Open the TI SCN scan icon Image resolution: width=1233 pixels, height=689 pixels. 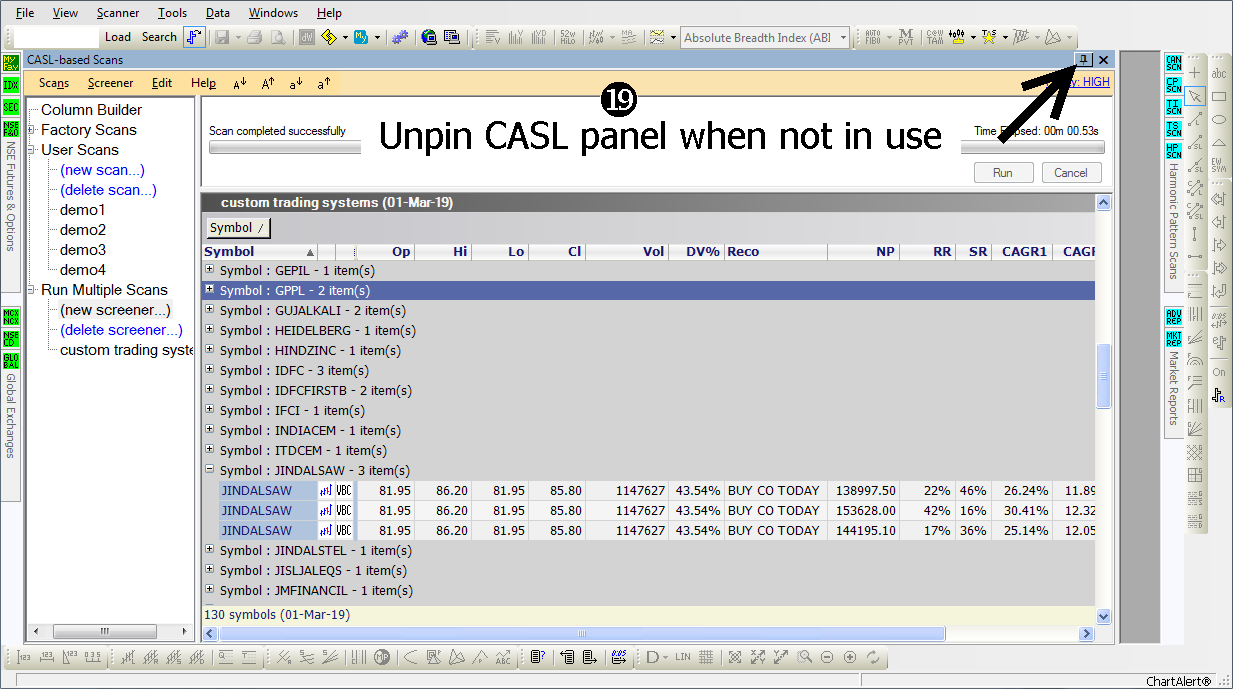tap(1174, 107)
